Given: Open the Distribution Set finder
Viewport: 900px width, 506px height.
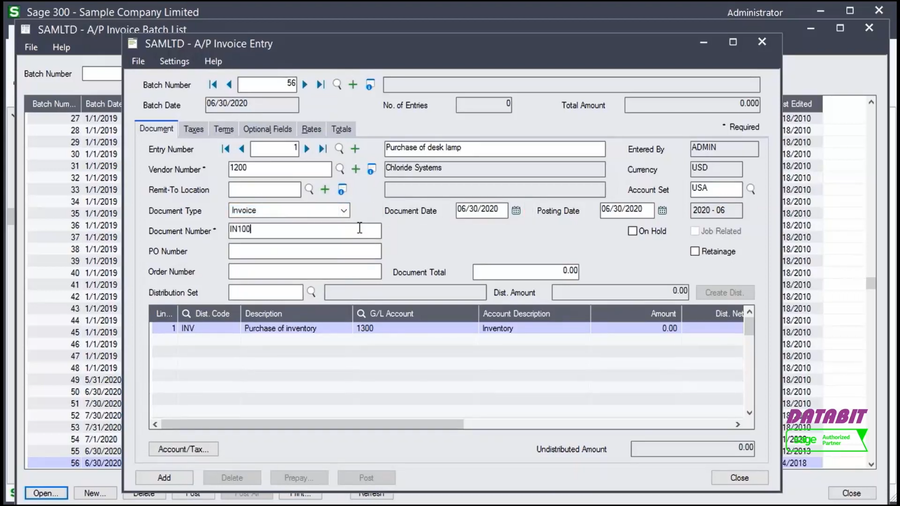Looking at the screenshot, I should click(x=311, y=292).
